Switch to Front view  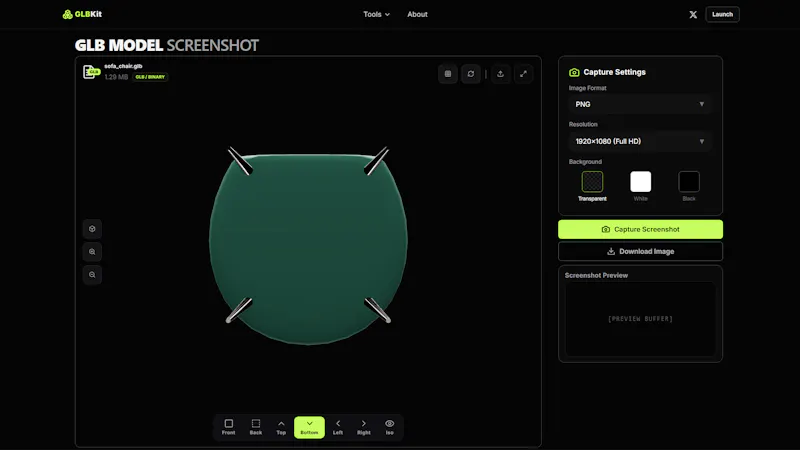[x=229, y=427]
